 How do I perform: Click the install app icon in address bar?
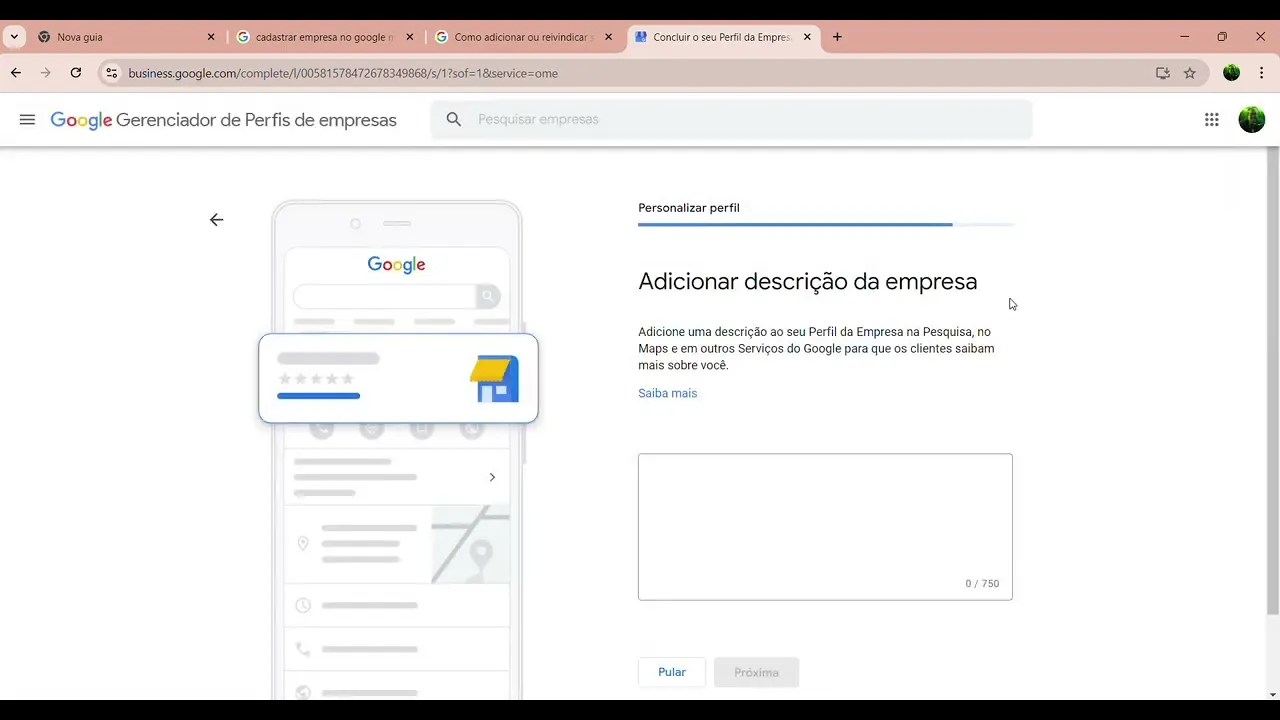(1163, 73)
